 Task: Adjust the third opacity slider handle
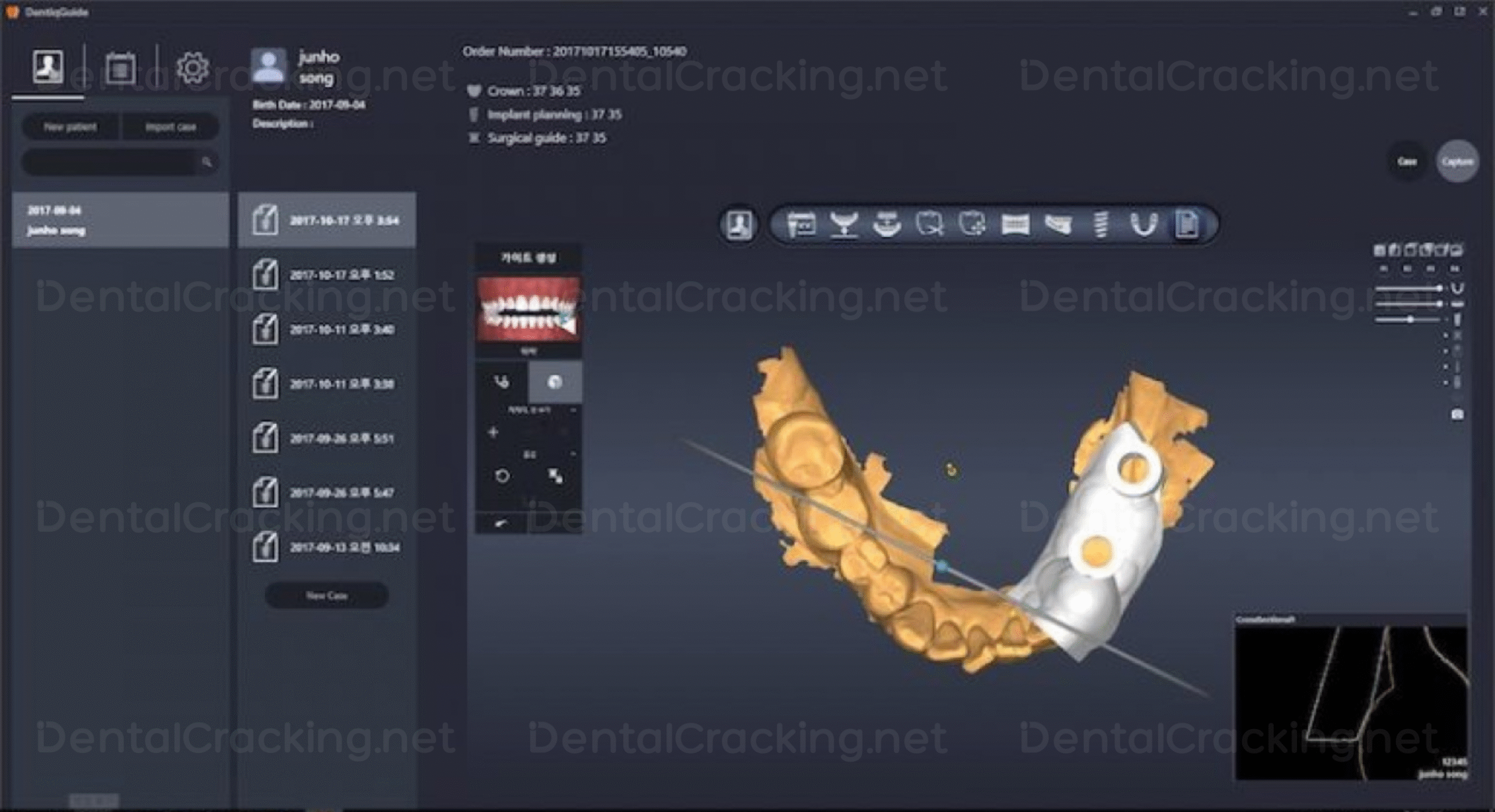(x=1411, y=320)
